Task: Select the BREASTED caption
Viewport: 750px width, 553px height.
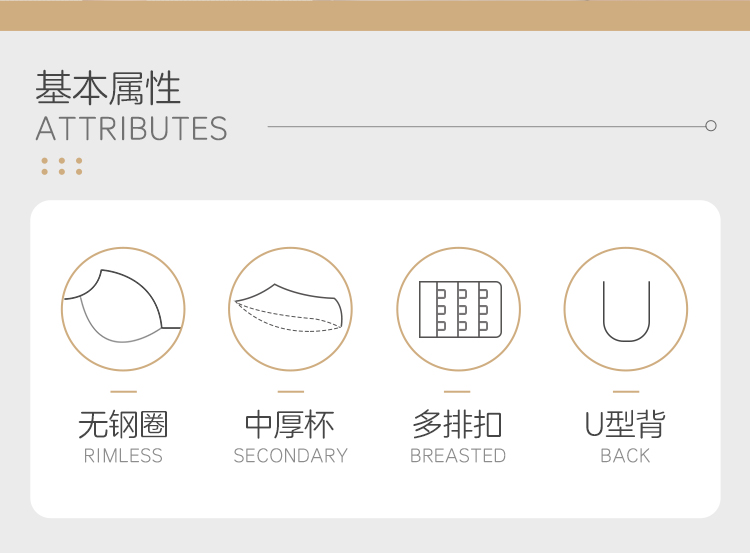Action: [458, 456]
